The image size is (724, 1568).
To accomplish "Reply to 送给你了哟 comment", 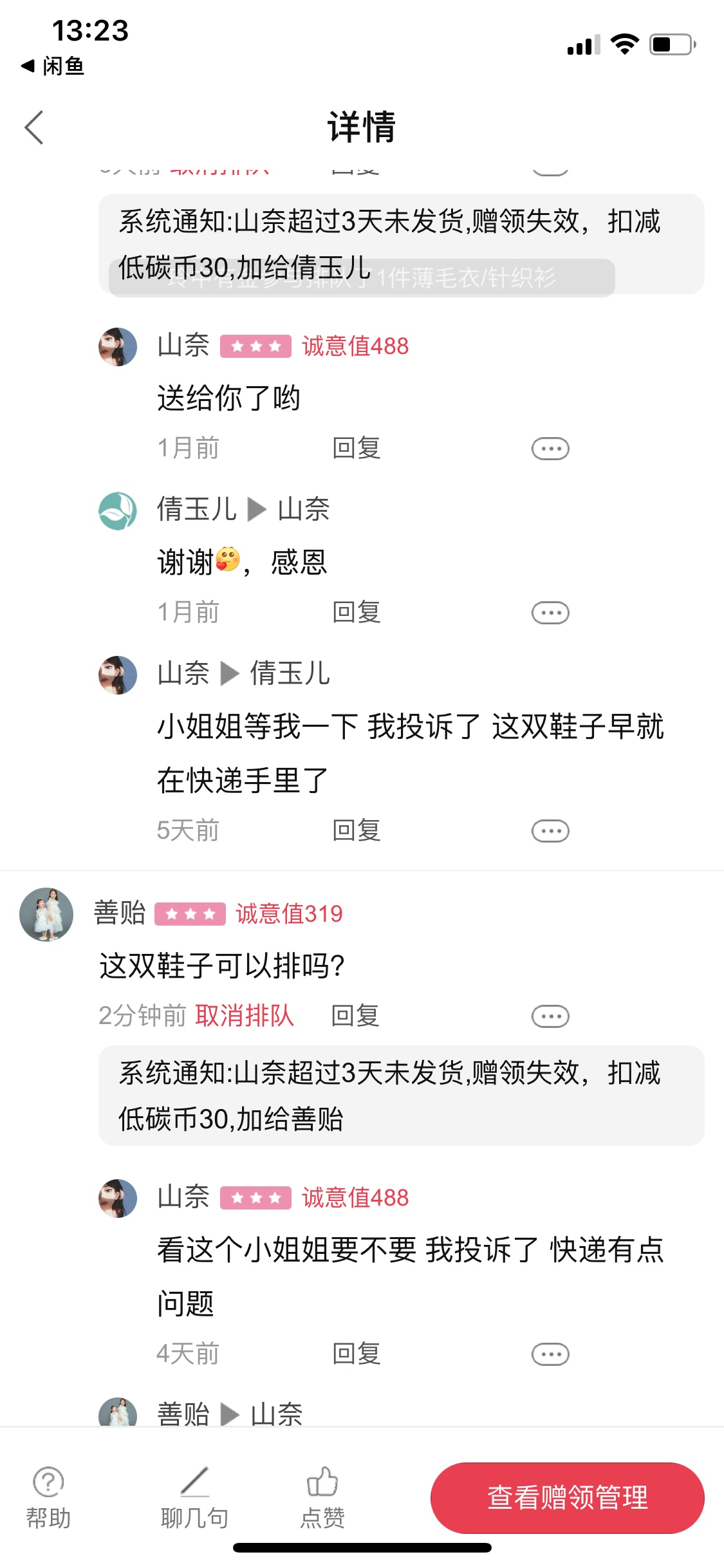I will [357, 448].
